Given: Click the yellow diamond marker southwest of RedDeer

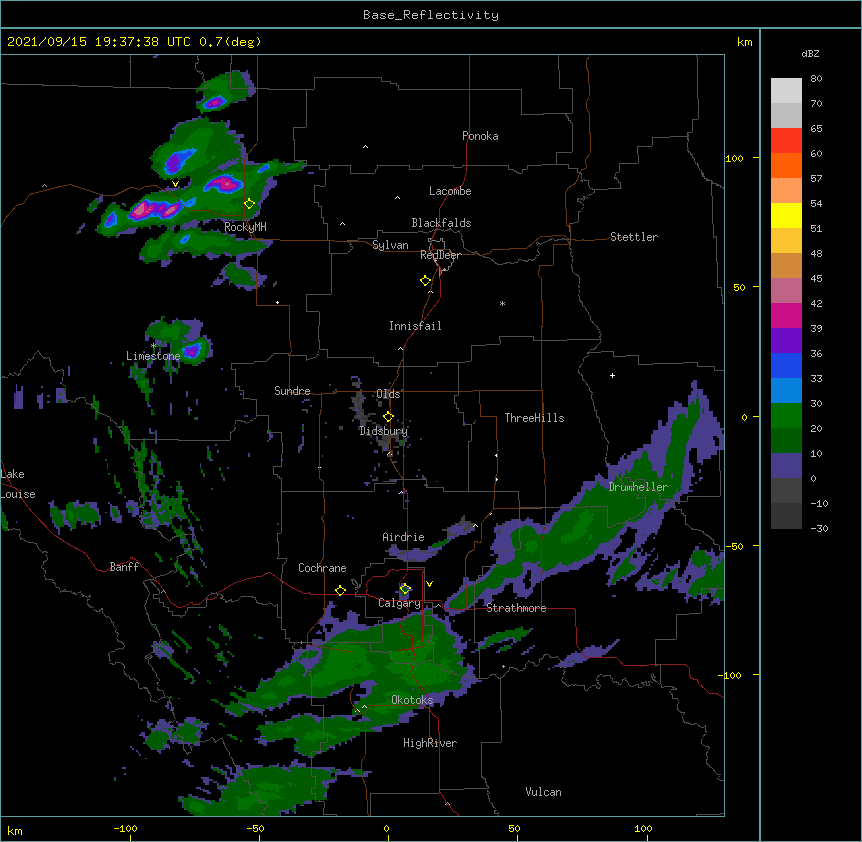Looking at the screenshot, I should click(x=426, y=281).
